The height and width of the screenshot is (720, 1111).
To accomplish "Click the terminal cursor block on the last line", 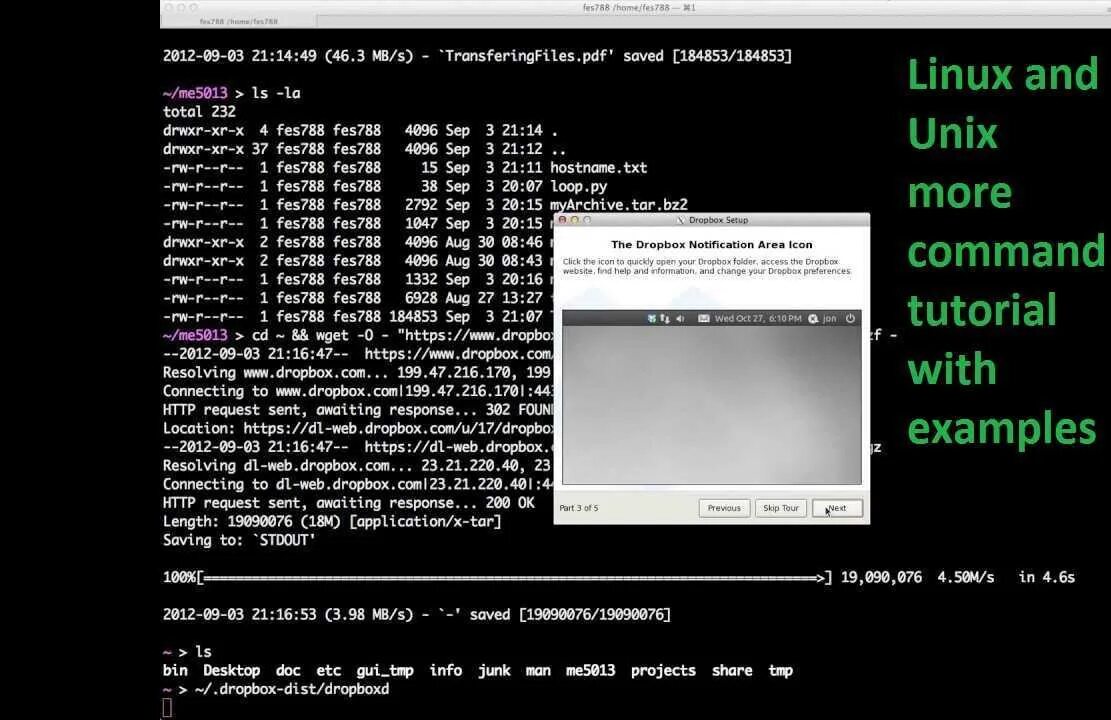I will (167, 707).
